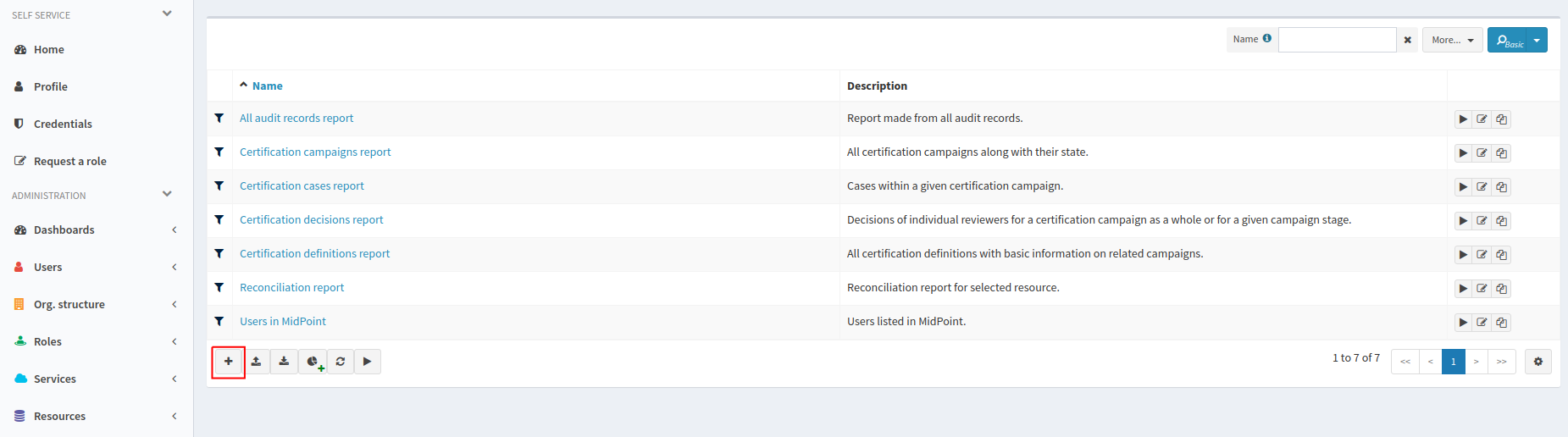1568x437 pixels.
Task: Run the Certification cases report
Action: coord(1463,187)
